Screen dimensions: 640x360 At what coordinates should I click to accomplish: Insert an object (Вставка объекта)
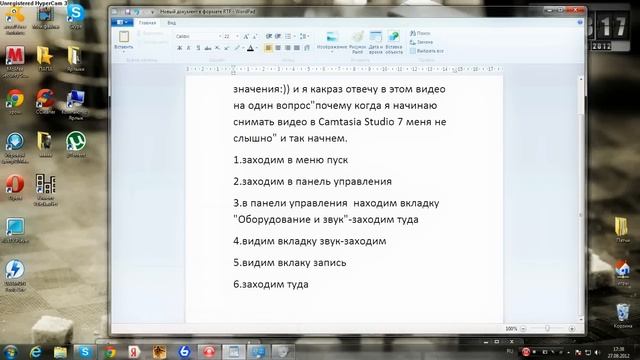394,42
